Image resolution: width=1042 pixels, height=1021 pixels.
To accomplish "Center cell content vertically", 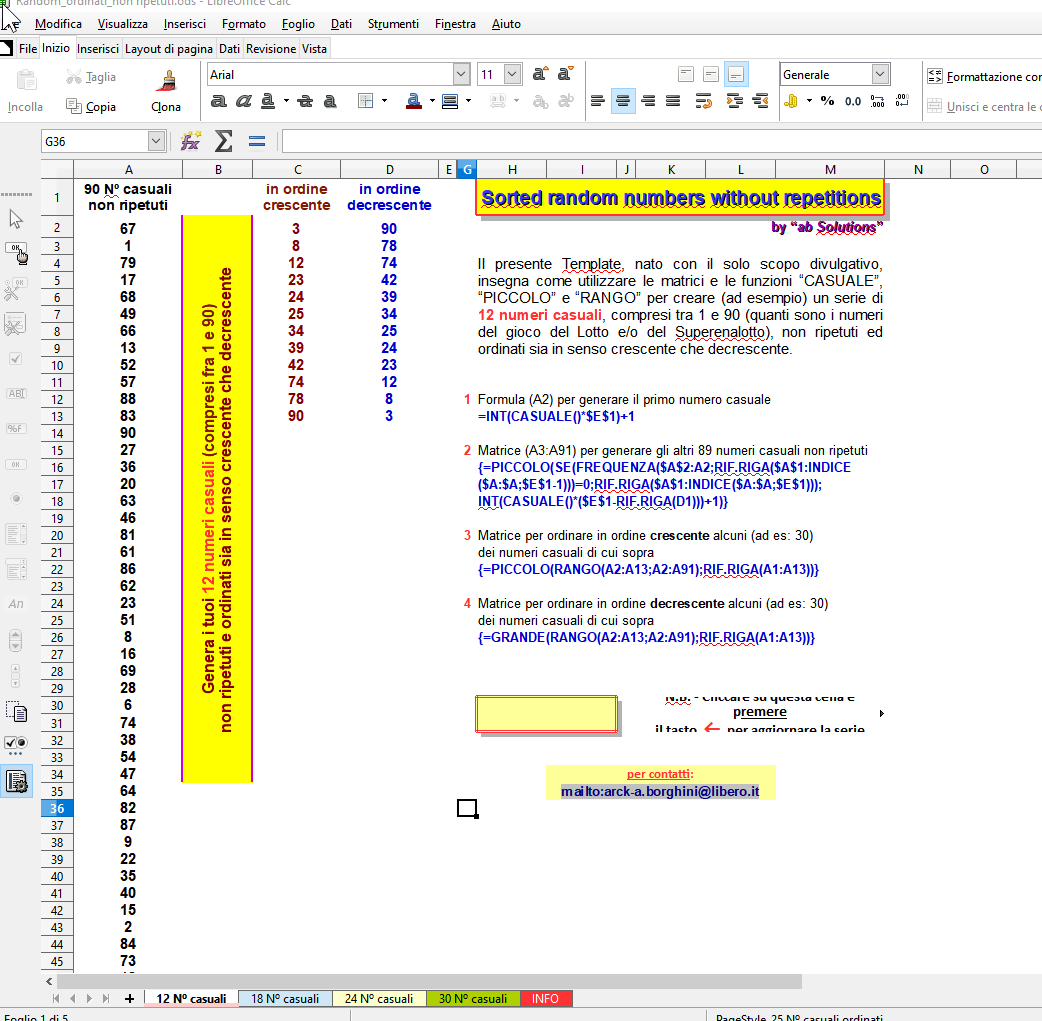I will point(711,74).
